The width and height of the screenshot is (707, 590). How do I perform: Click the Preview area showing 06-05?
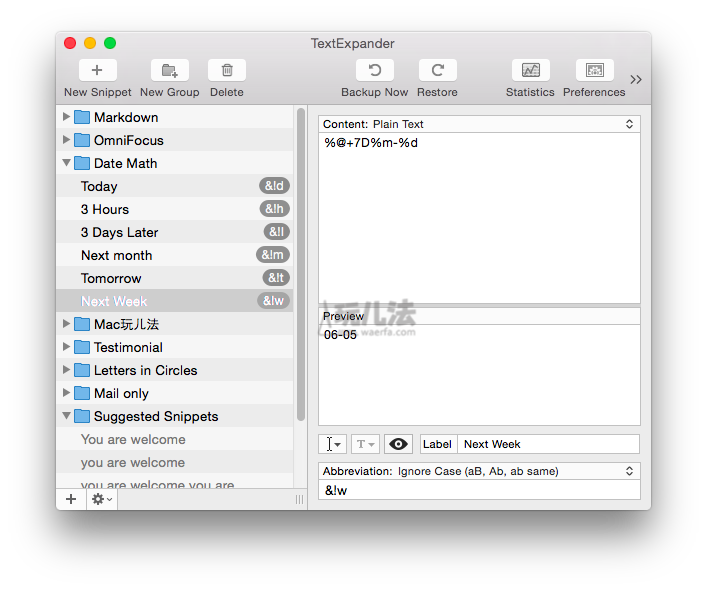[x=479, y=375]
